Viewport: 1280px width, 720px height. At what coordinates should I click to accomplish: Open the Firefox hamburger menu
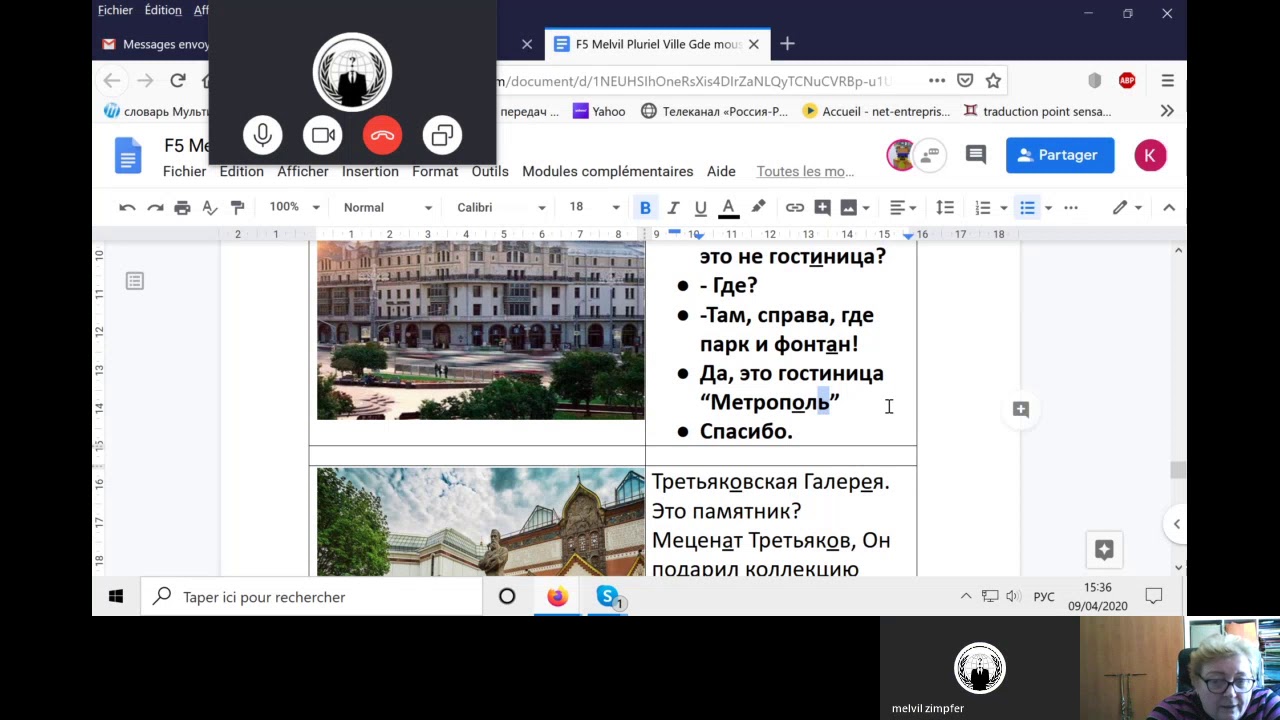pos(1167,81)
